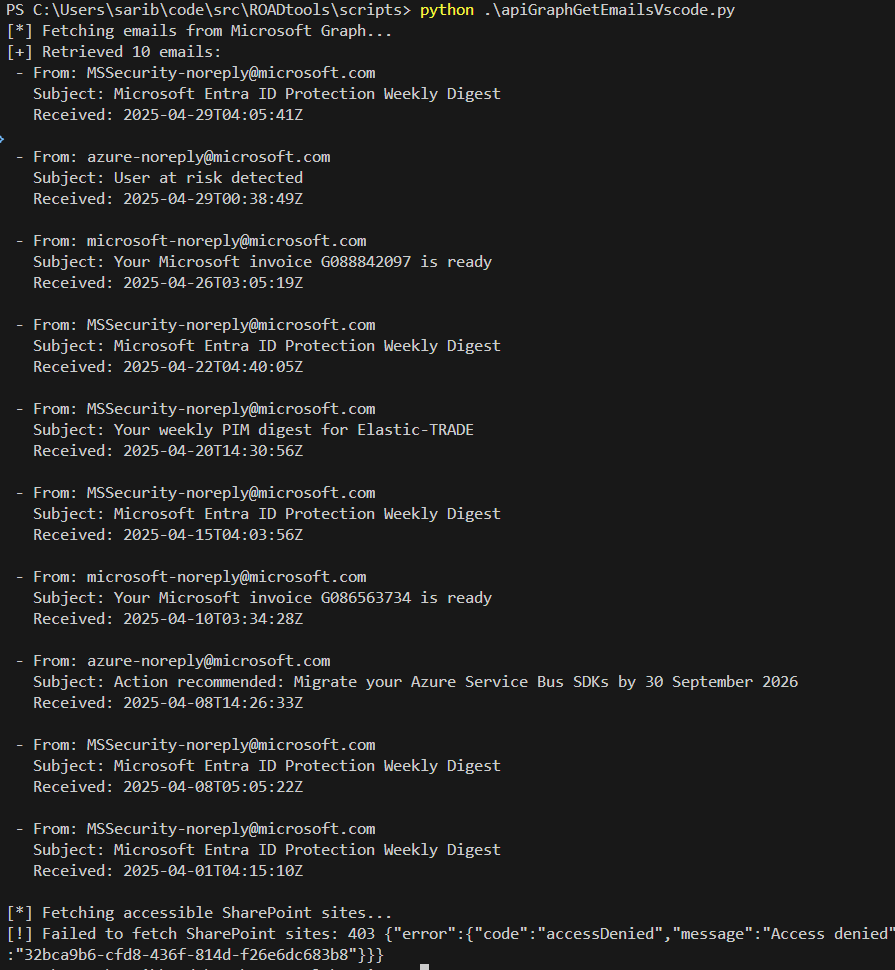Viewport: 895px width, 970px height.
Task: Select the 'User at risk detected' subject
Action: tap(208, 178)
